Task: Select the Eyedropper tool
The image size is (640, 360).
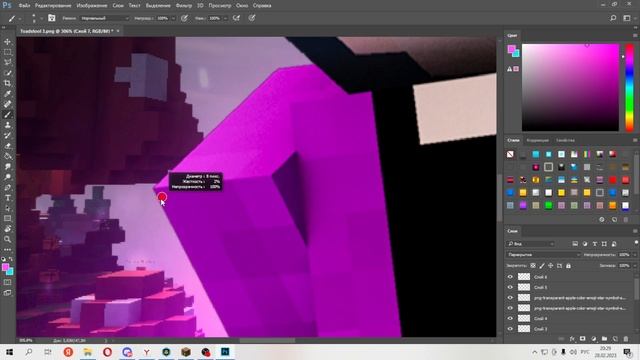Action: pyautogui.click(x=7, y=94)
